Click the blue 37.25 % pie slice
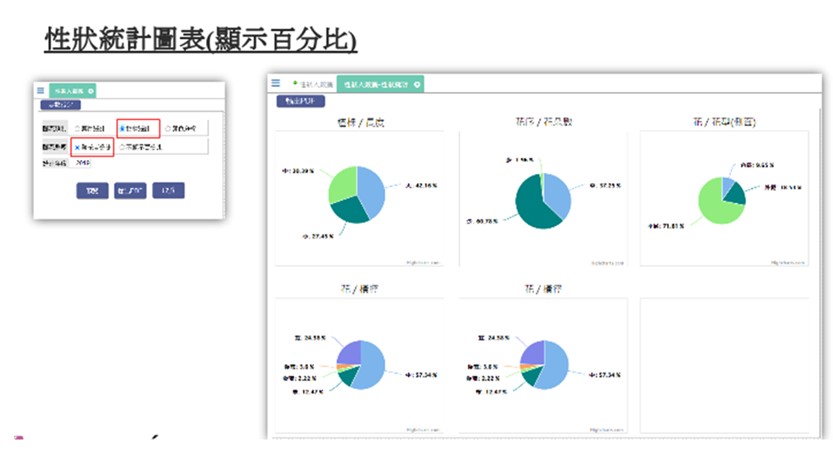Viewport: 833px width, 450px height. pyautogui.click(x=559, y=194)
